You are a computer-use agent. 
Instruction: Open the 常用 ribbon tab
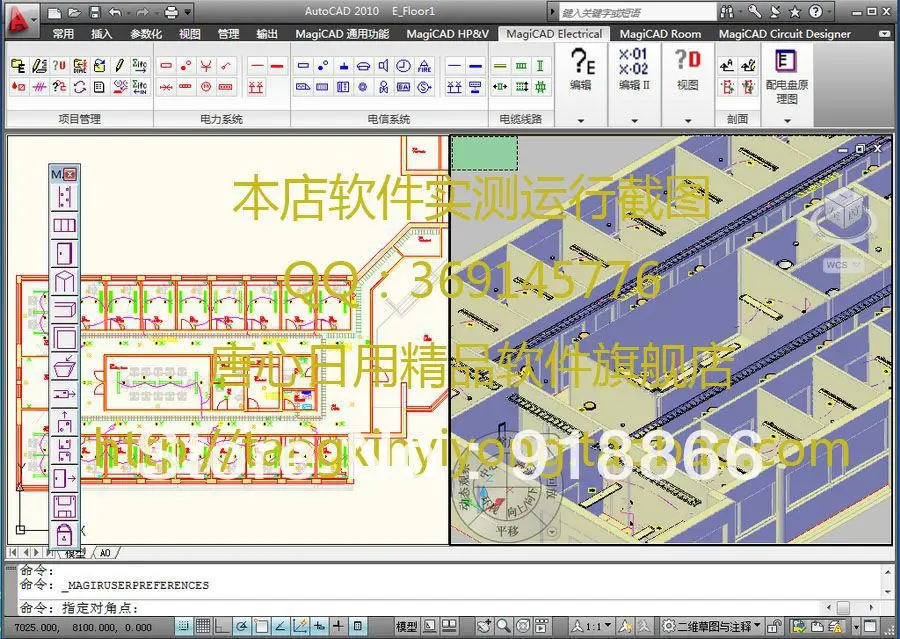pyautogui.click(x=63, y=34)
